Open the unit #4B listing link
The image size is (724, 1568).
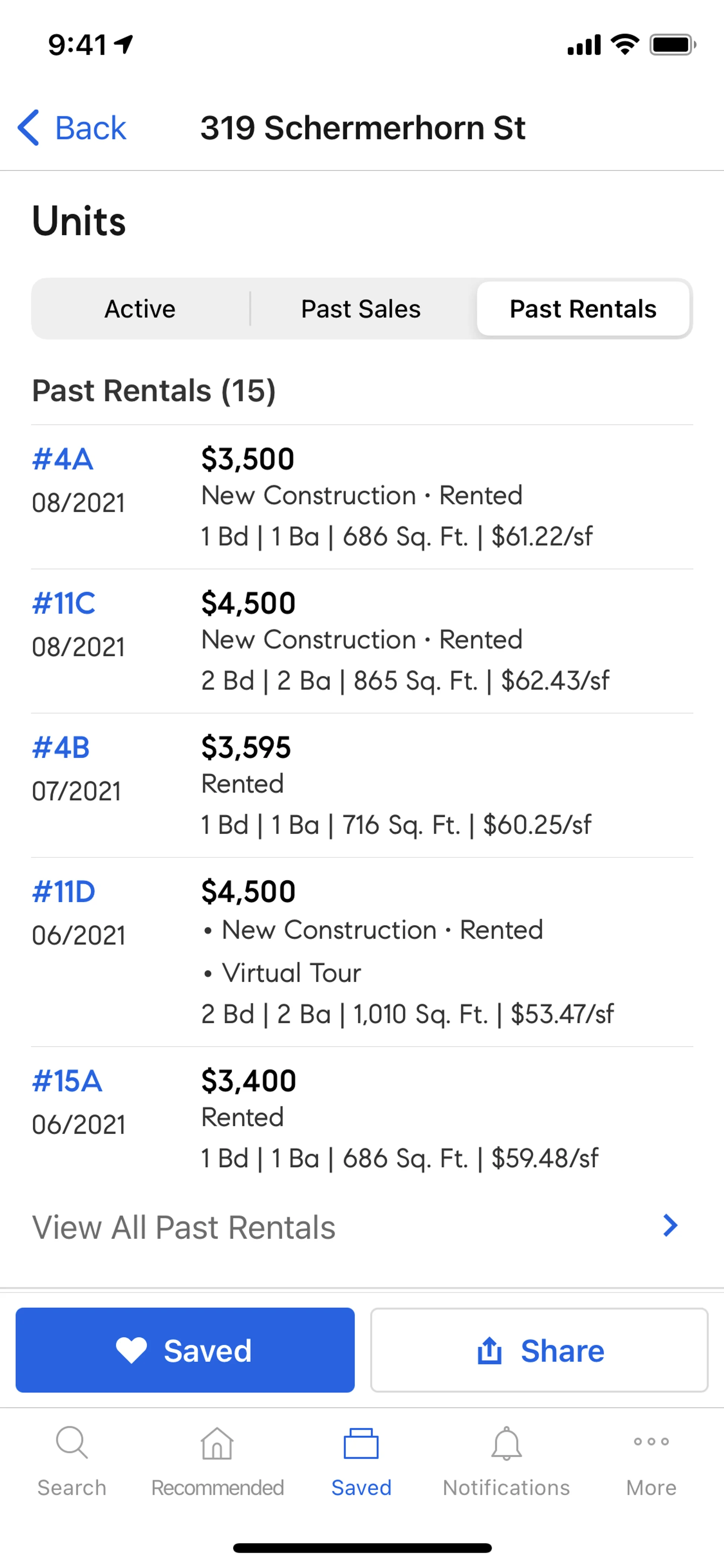point(61,748)
